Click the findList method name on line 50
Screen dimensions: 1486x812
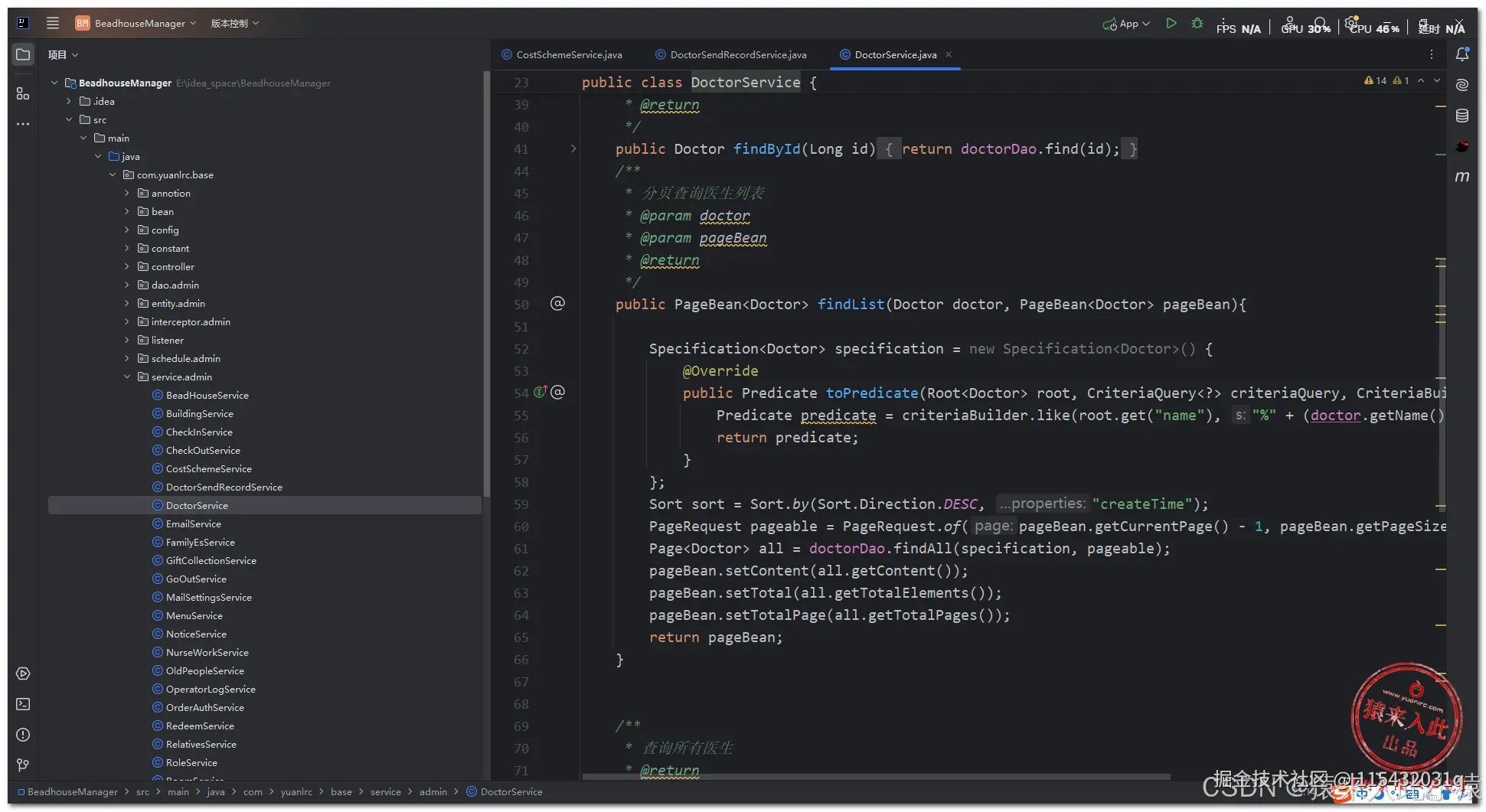(x=851, y=305)
